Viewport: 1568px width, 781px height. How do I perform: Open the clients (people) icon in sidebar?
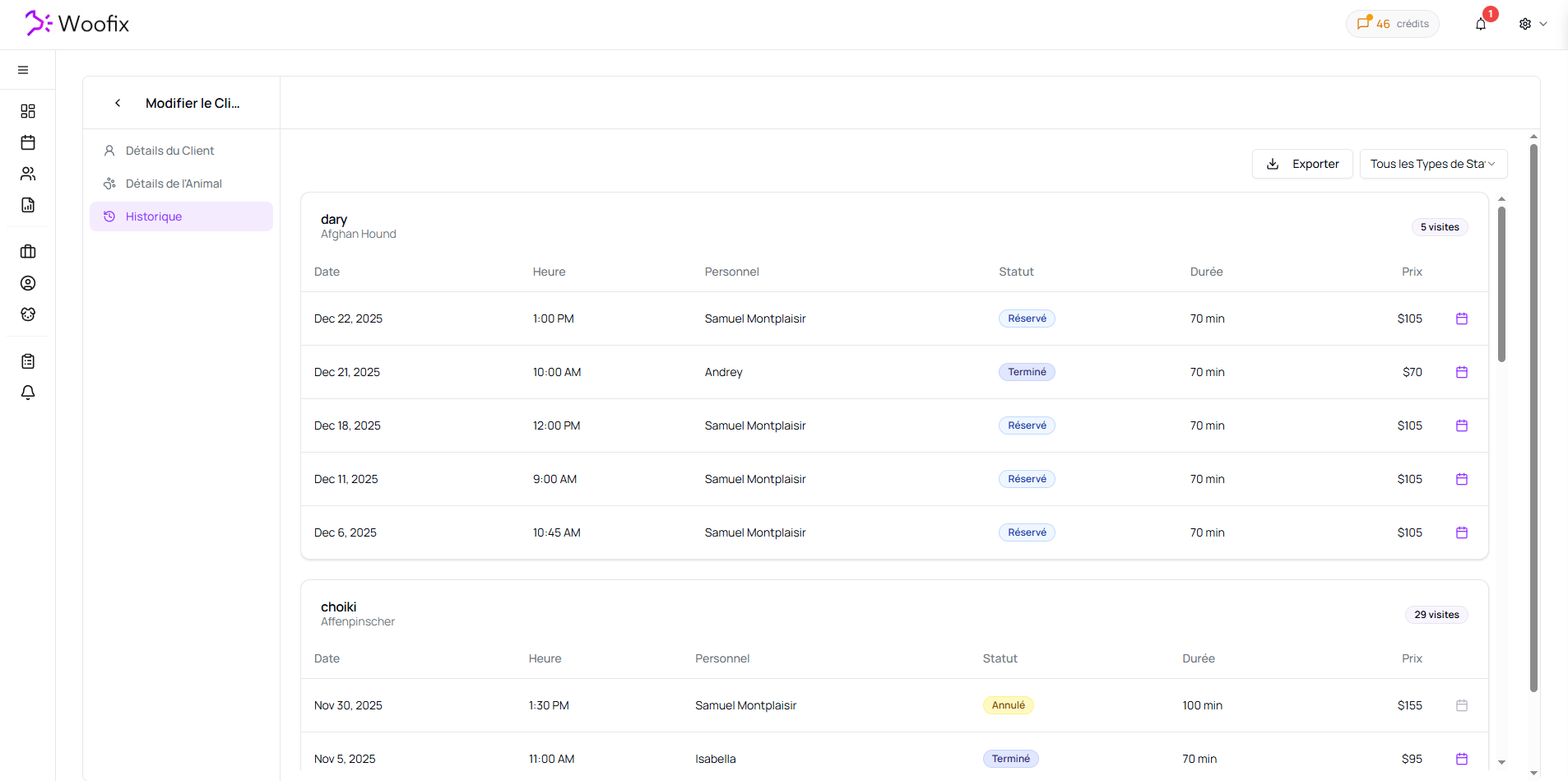click(28, 174)
